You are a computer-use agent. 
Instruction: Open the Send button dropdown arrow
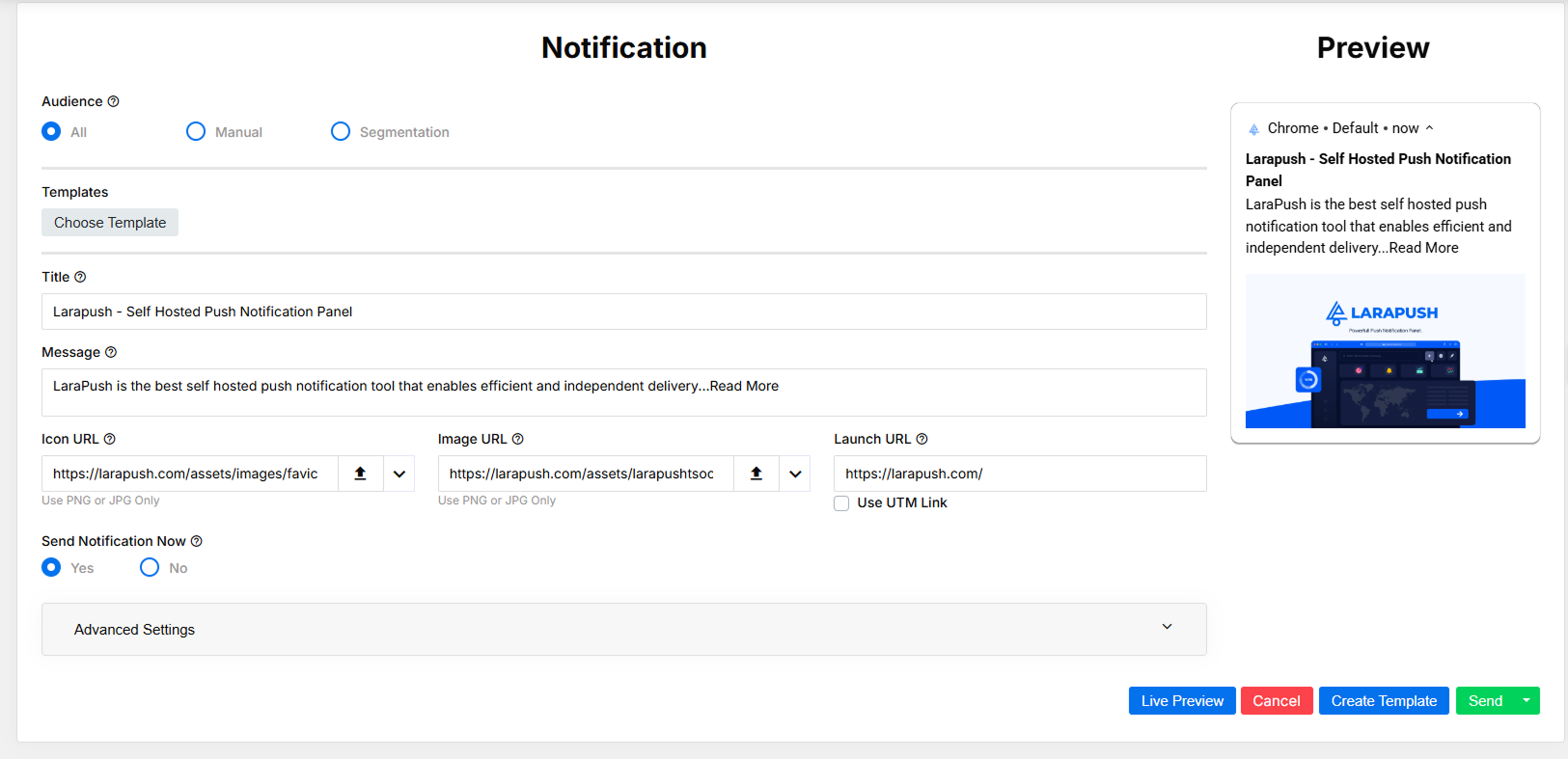(1527, 701)
